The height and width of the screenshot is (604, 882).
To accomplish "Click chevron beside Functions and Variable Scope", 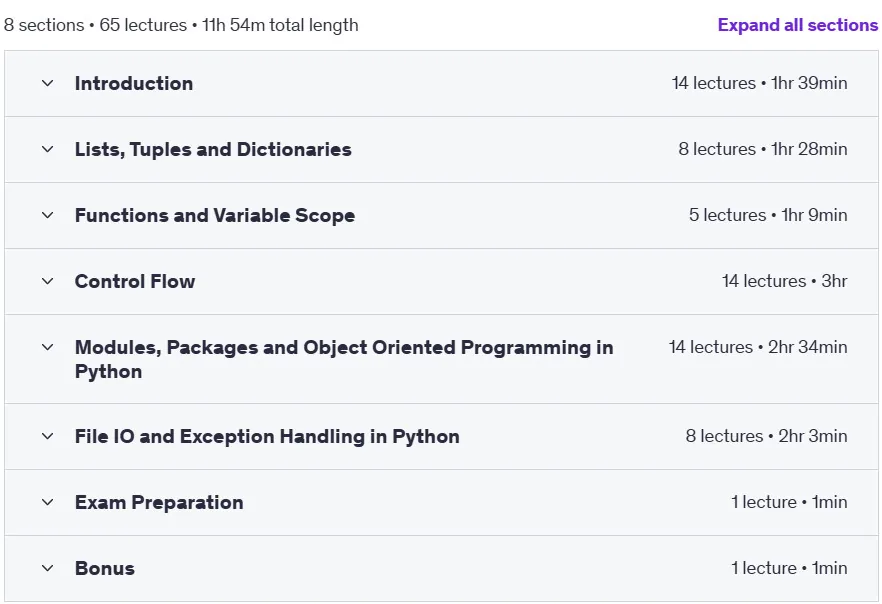I will click(x=48, y=215).
